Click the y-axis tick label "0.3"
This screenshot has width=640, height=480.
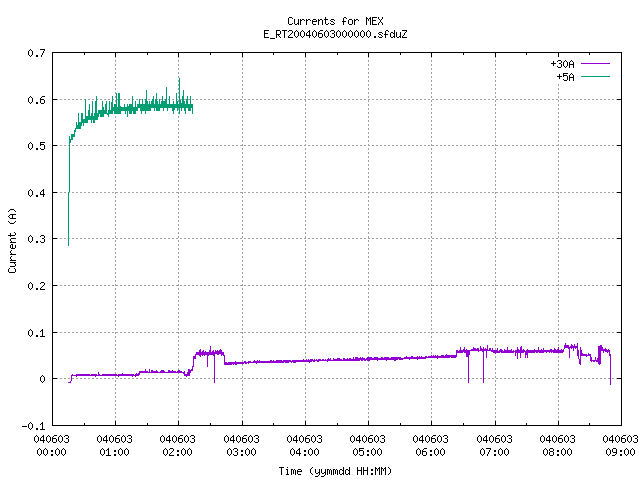36,239
